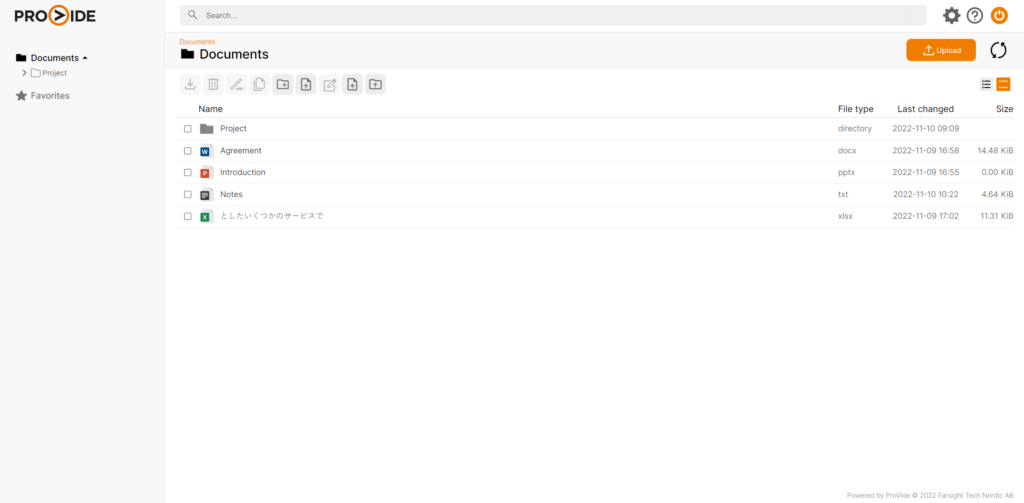This screenshot has height=503, width=1024.
Task: Click the 'directory' file type cell
Action: (855, 129)
